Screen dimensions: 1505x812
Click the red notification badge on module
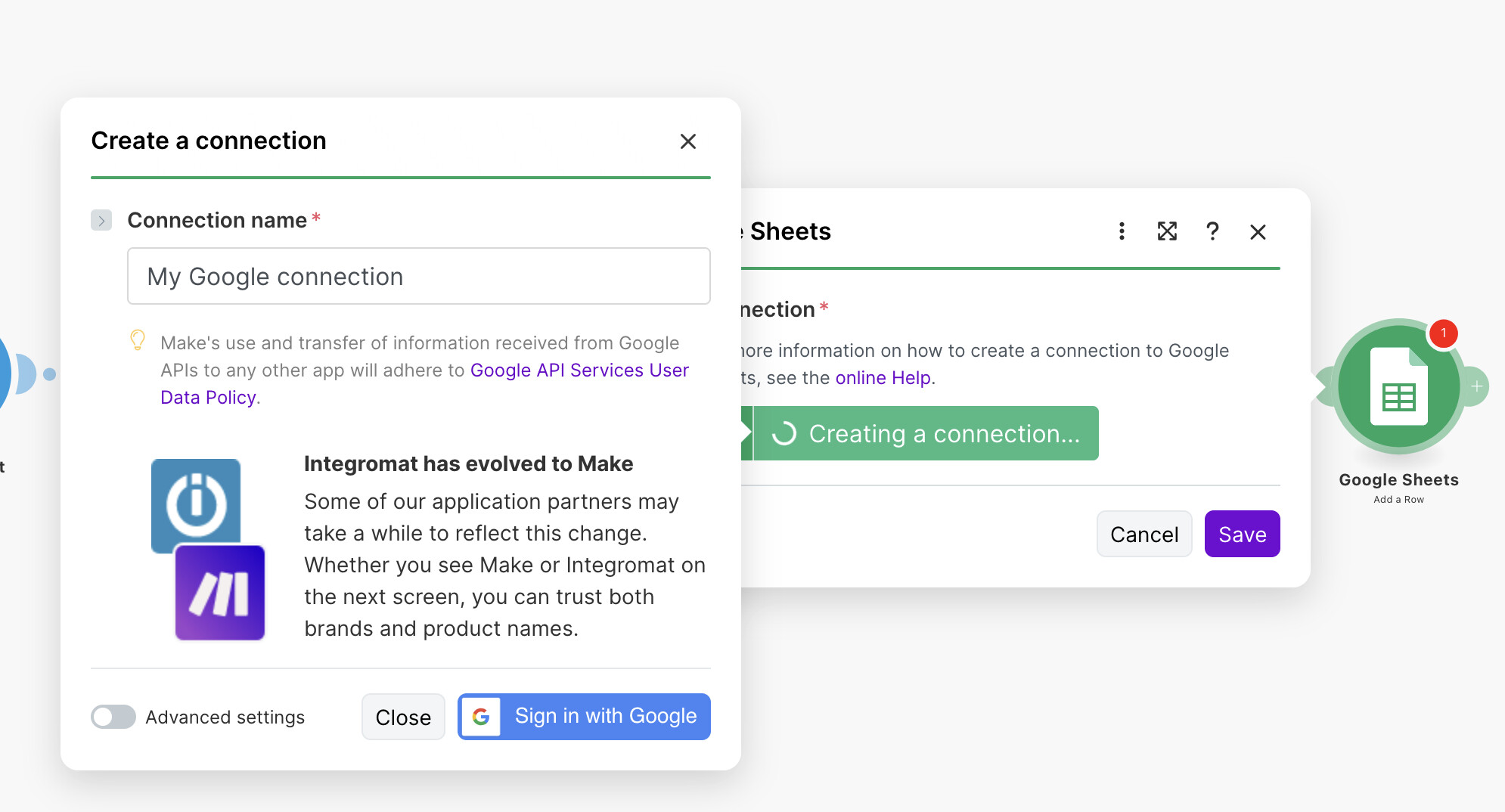[x=1443, y=333]
